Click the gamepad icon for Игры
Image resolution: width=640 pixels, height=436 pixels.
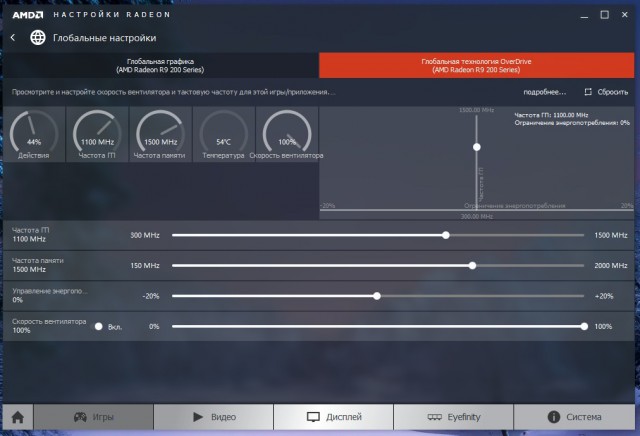[80, 417]
